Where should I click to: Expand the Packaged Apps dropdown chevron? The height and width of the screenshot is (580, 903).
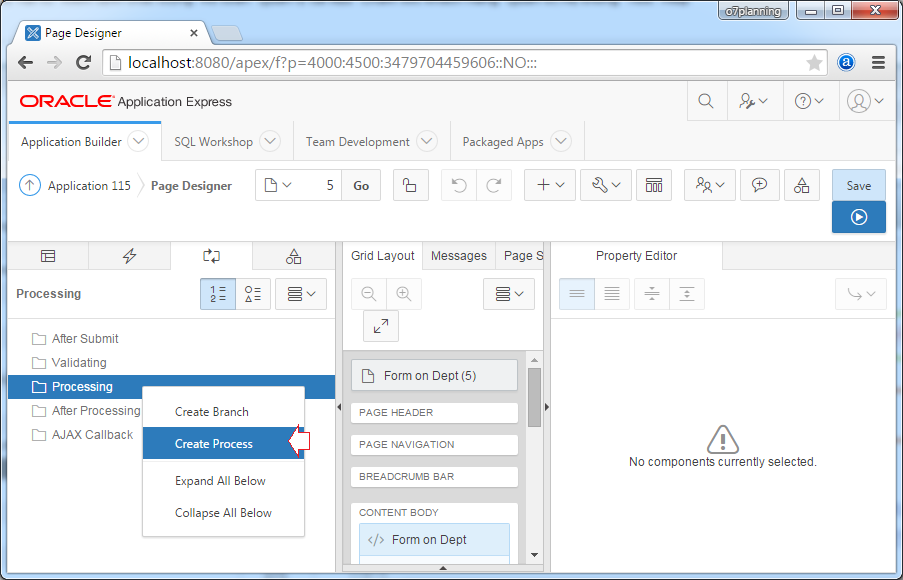point(561,141)
